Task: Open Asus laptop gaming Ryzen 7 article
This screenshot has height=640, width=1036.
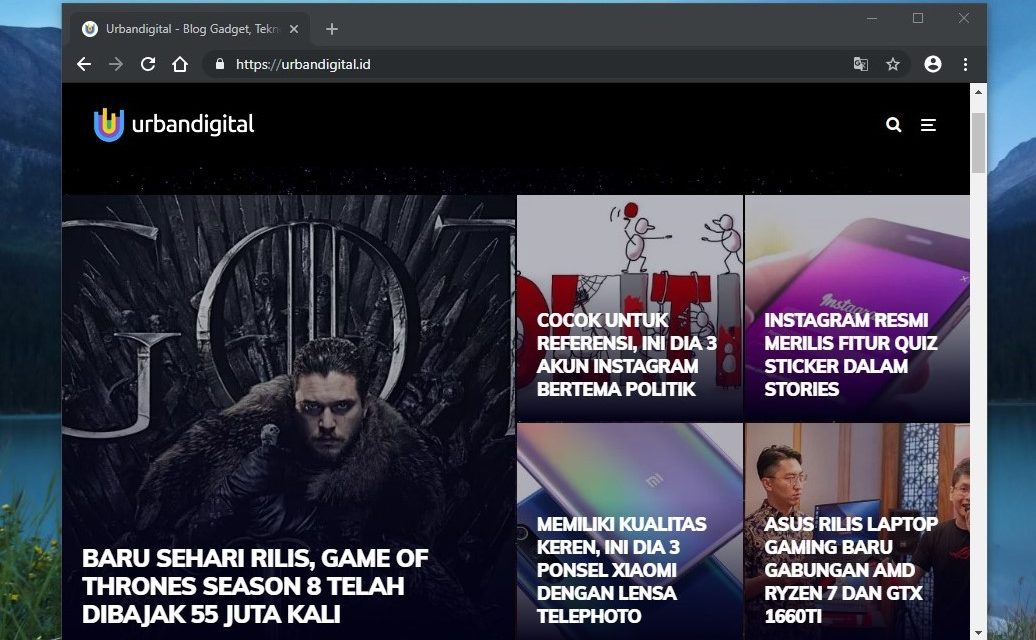Action: coord(851,570)
